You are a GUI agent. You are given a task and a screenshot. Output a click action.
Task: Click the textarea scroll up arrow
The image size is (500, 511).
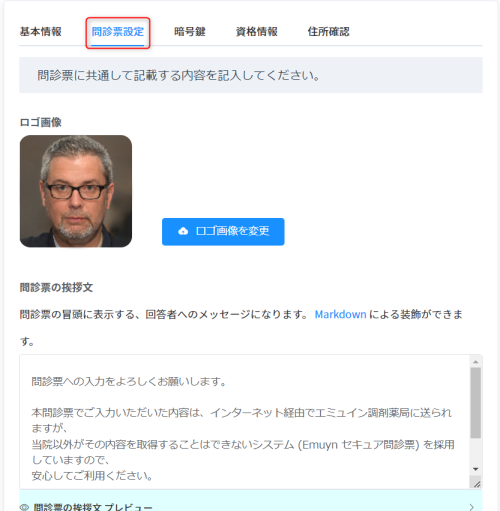click(476, 362)
